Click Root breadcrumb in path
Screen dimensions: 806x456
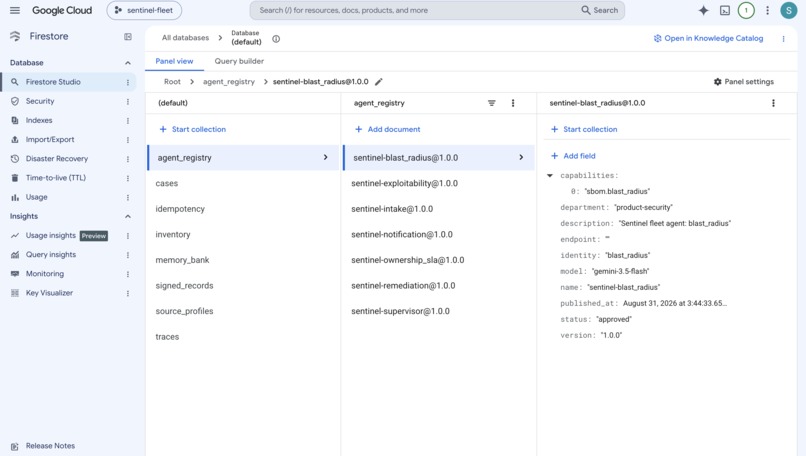click(x=172, y=82)
